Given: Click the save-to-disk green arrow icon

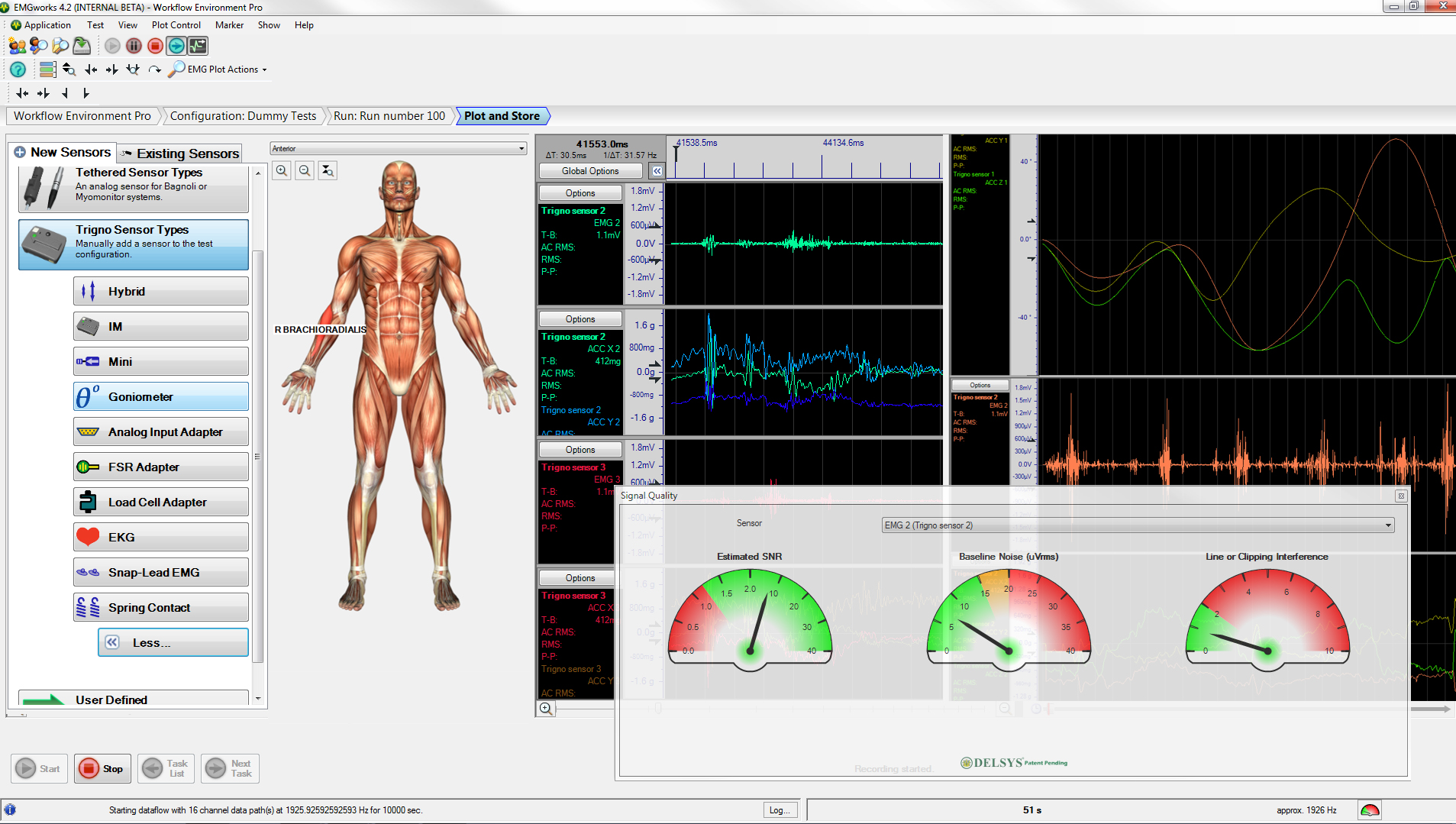Looking at the screenshot, I should point(82,46).
